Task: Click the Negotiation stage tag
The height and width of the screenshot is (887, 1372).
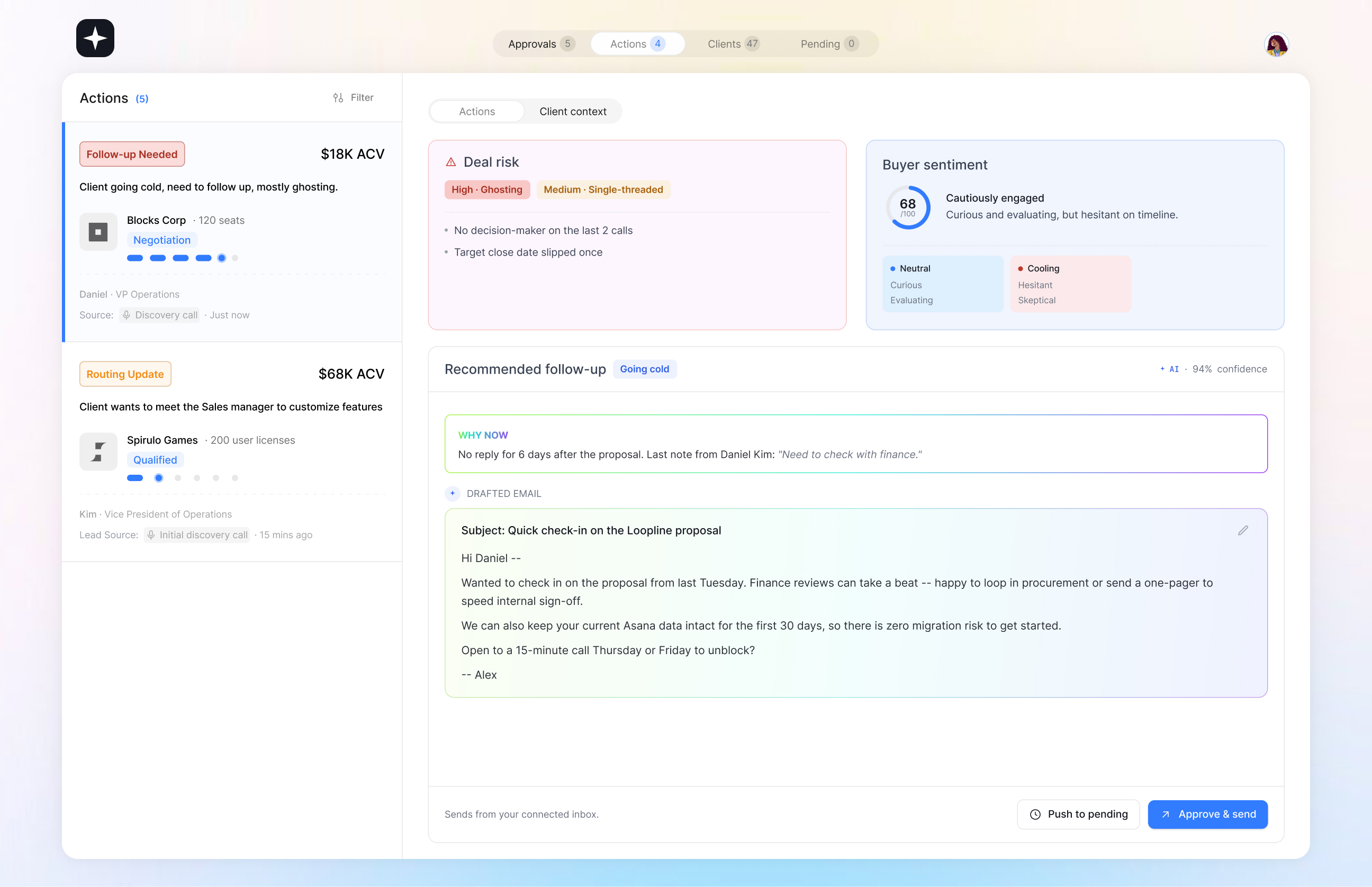Action: pyautogui.click(x=162, y=240)
